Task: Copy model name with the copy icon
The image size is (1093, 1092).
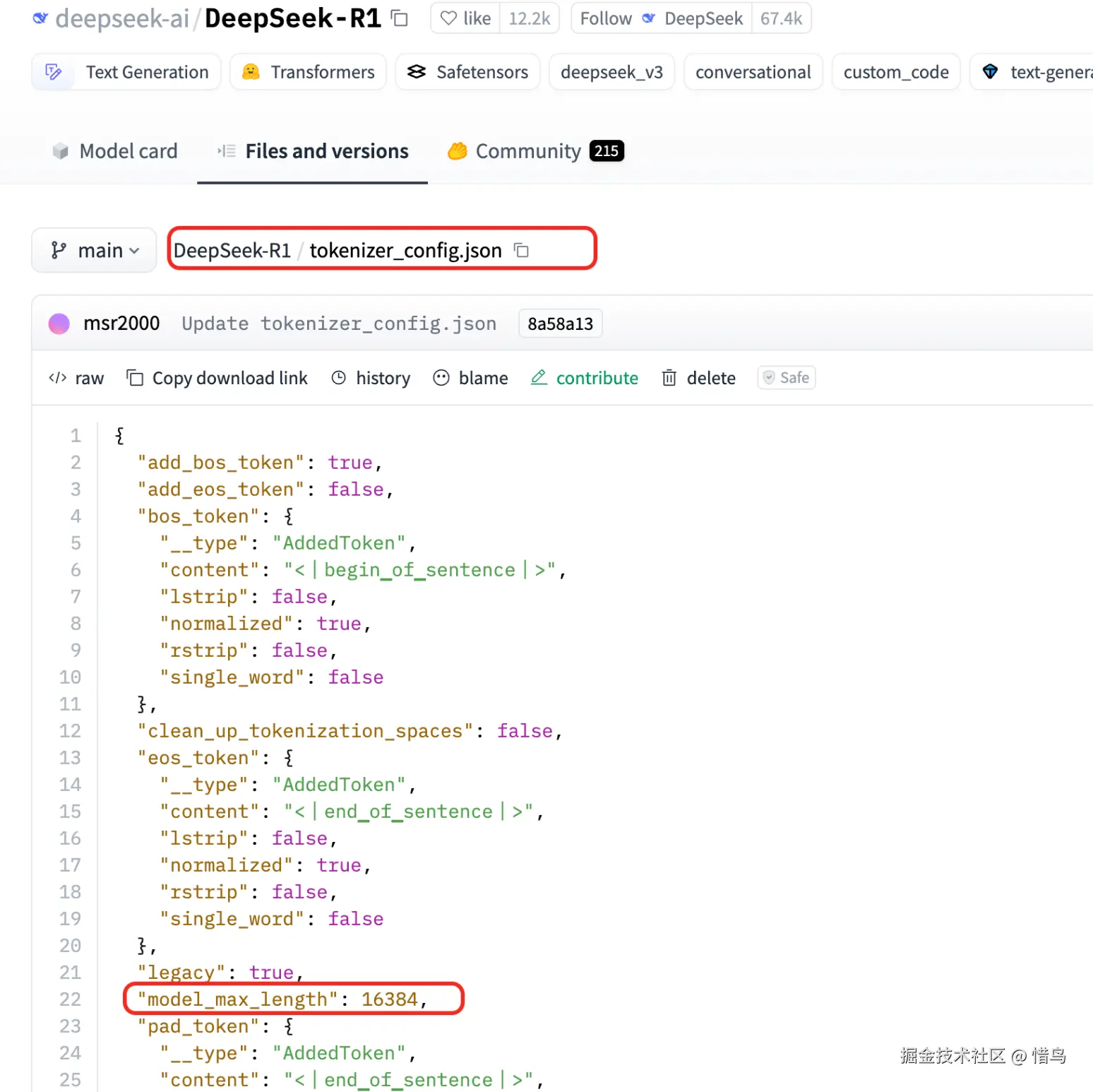Action: [x=400, y=18]
